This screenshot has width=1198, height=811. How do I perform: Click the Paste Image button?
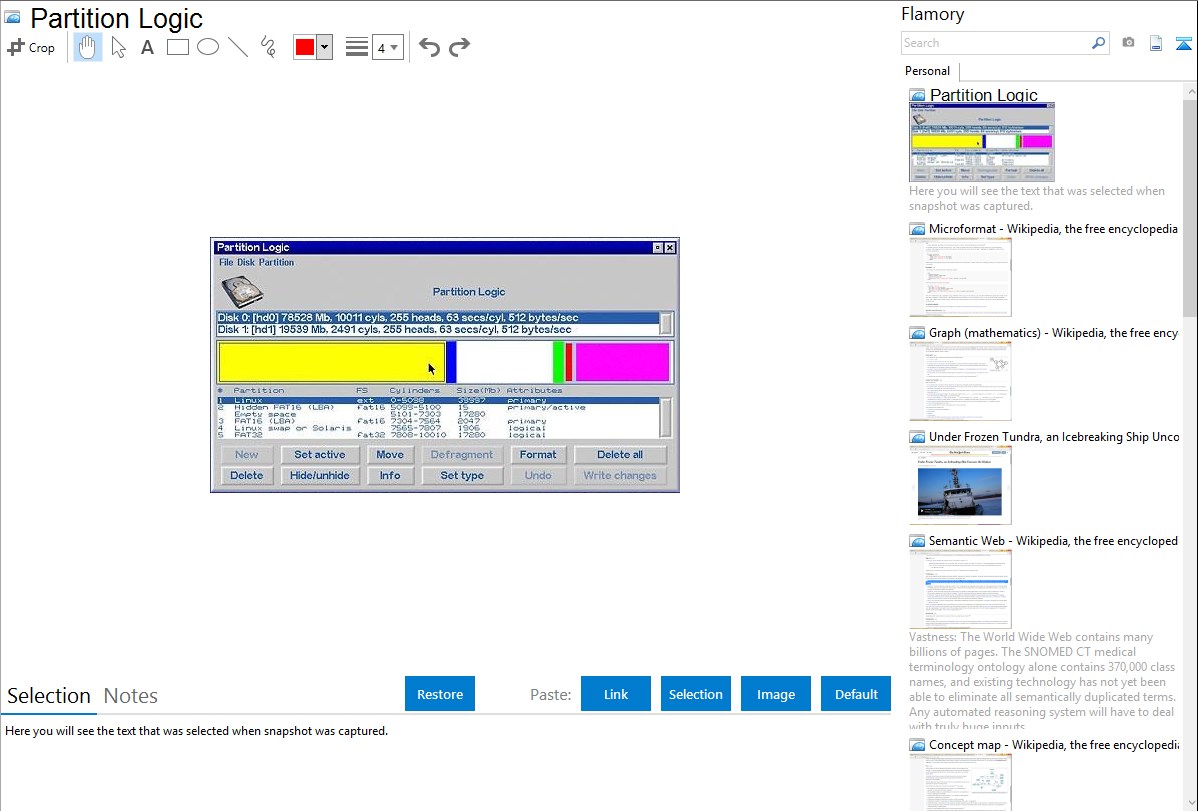pos(775,694)
